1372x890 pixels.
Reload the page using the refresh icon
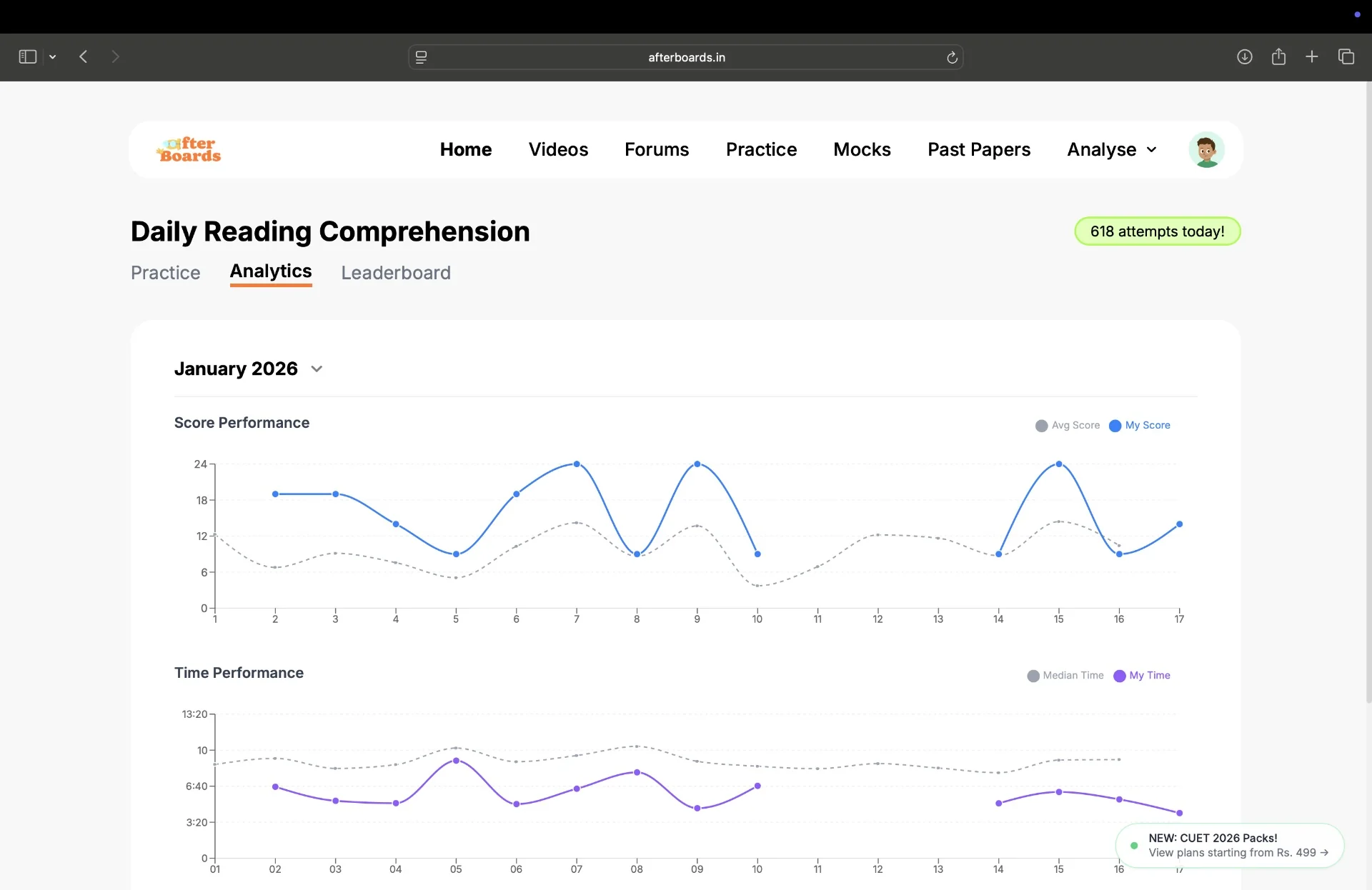coord(952,57)
